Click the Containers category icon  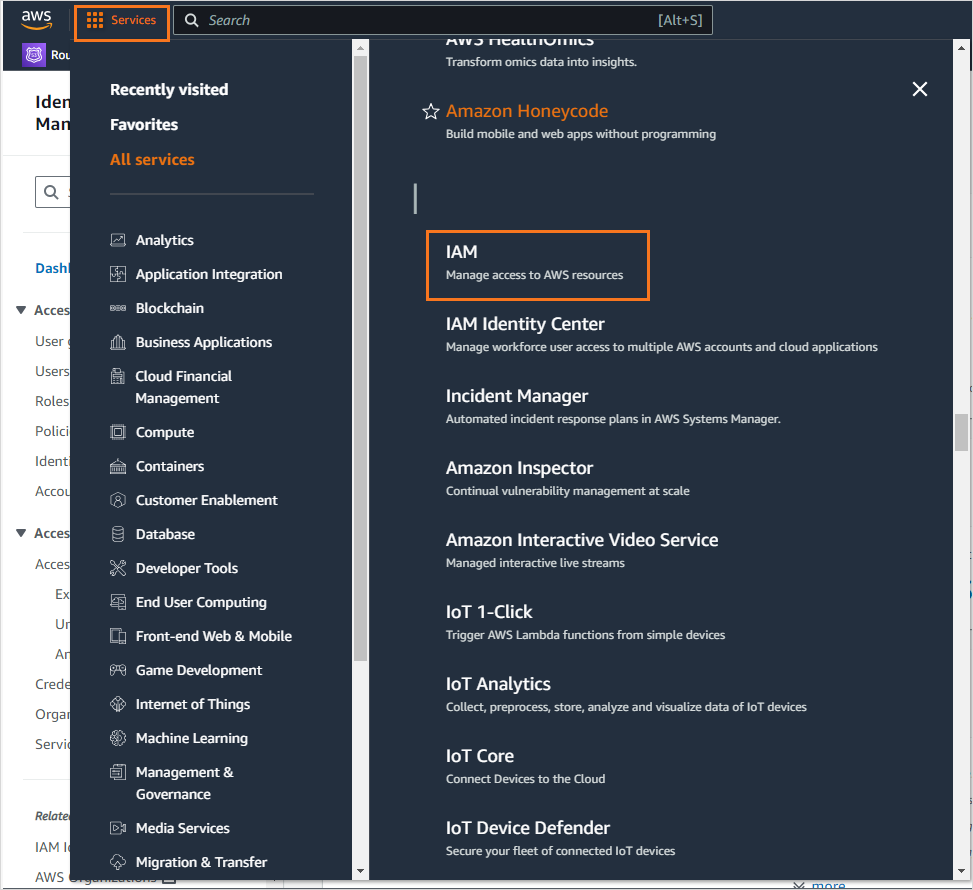[118, 466]
